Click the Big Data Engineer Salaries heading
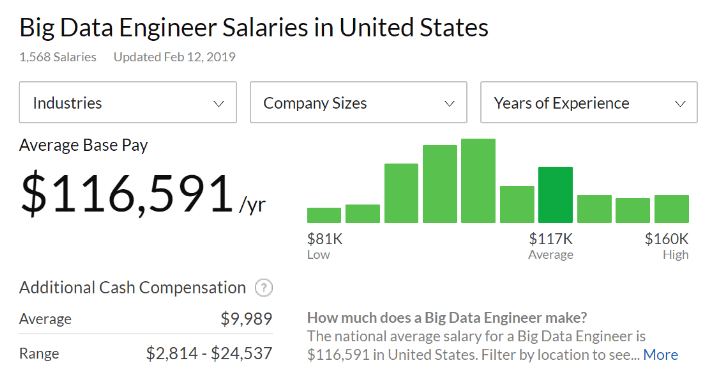Viewport: 719px width, 380px height. tap(254, 28)
